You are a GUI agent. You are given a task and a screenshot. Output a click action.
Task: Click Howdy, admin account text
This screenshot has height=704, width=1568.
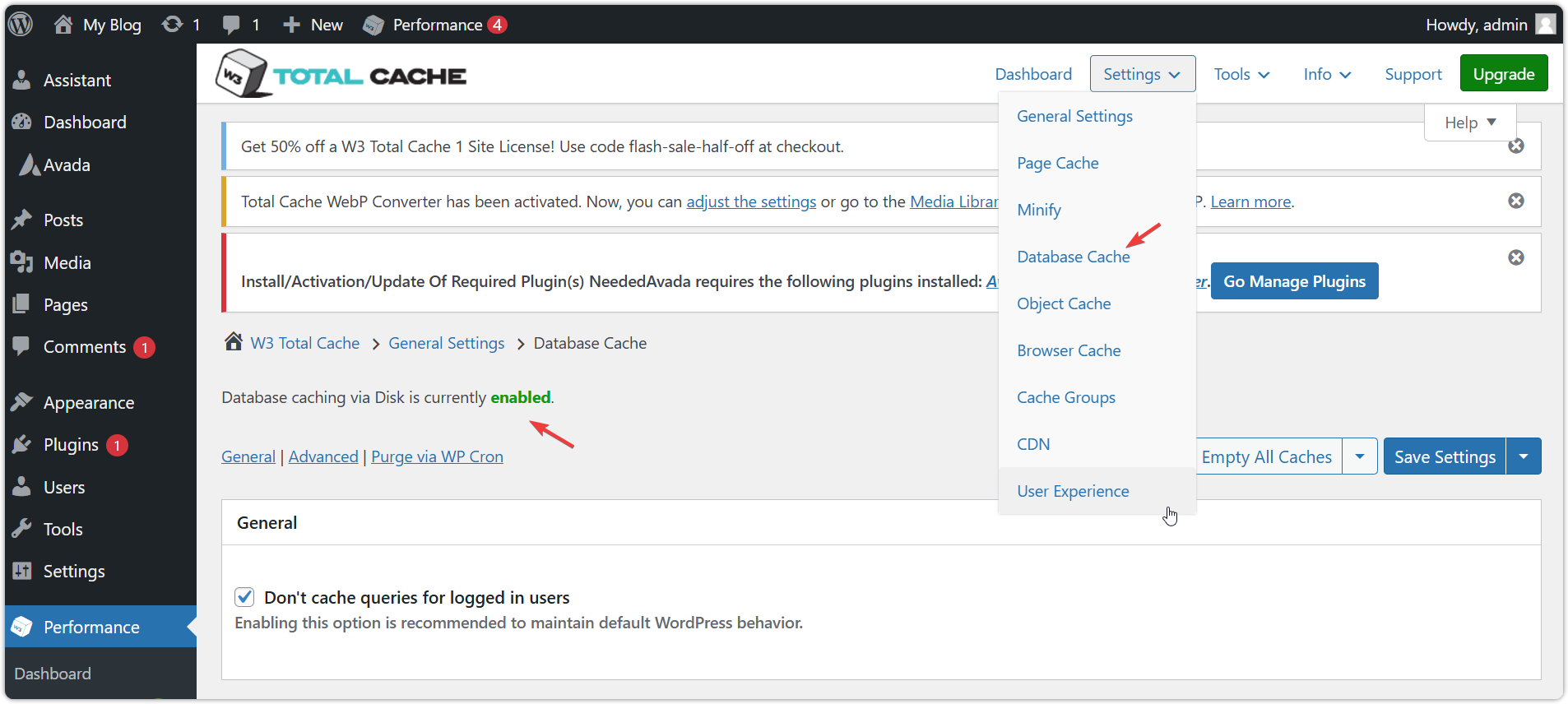(x=1477, y=25)
